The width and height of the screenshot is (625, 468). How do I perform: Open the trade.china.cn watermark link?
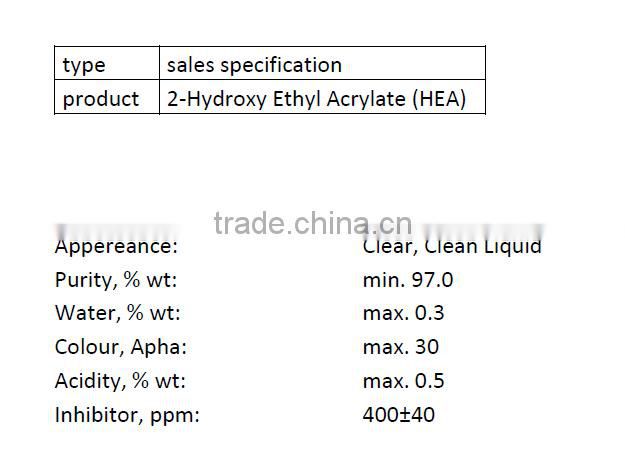313,223
